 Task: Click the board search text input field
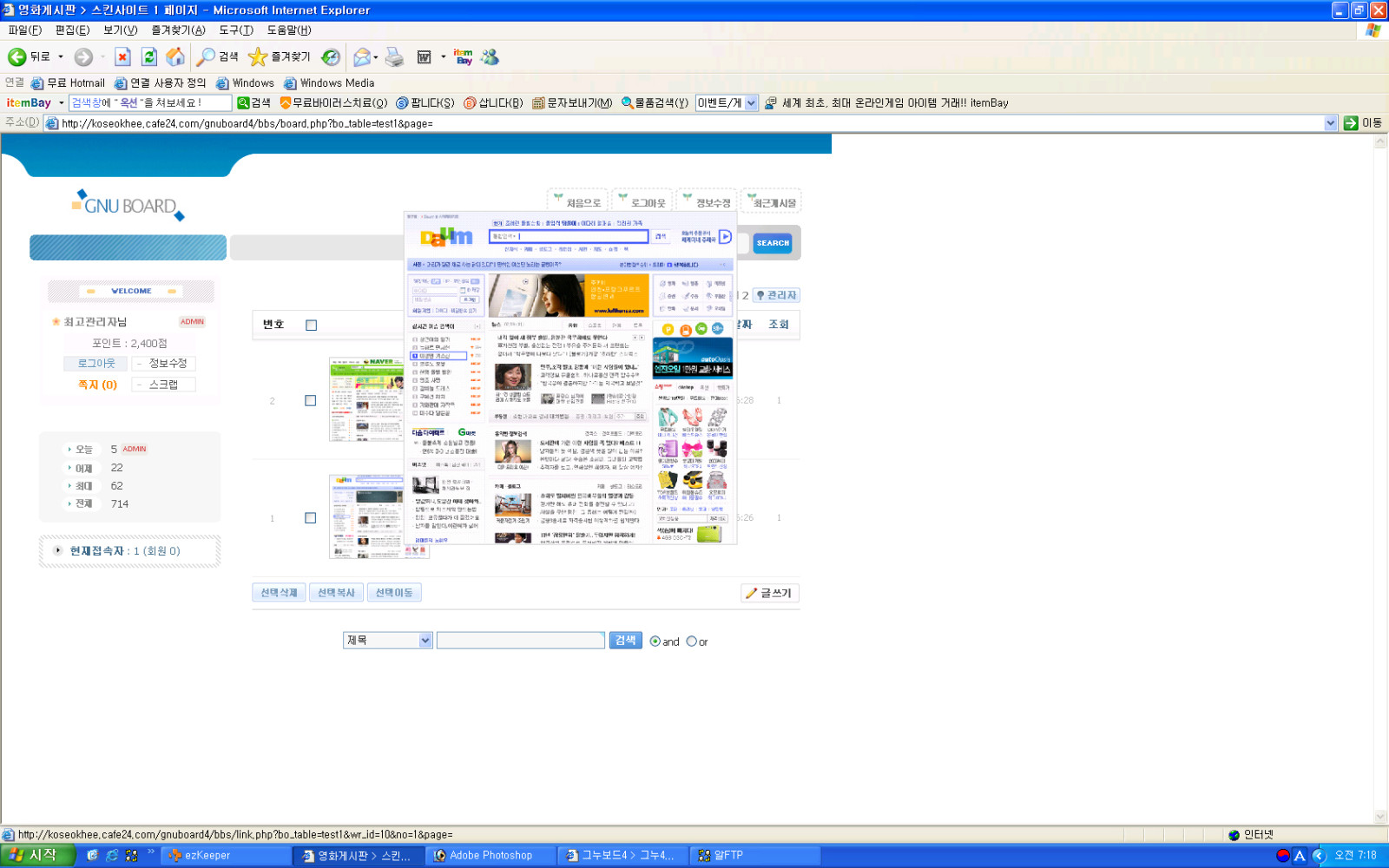(x=520, y=641)
